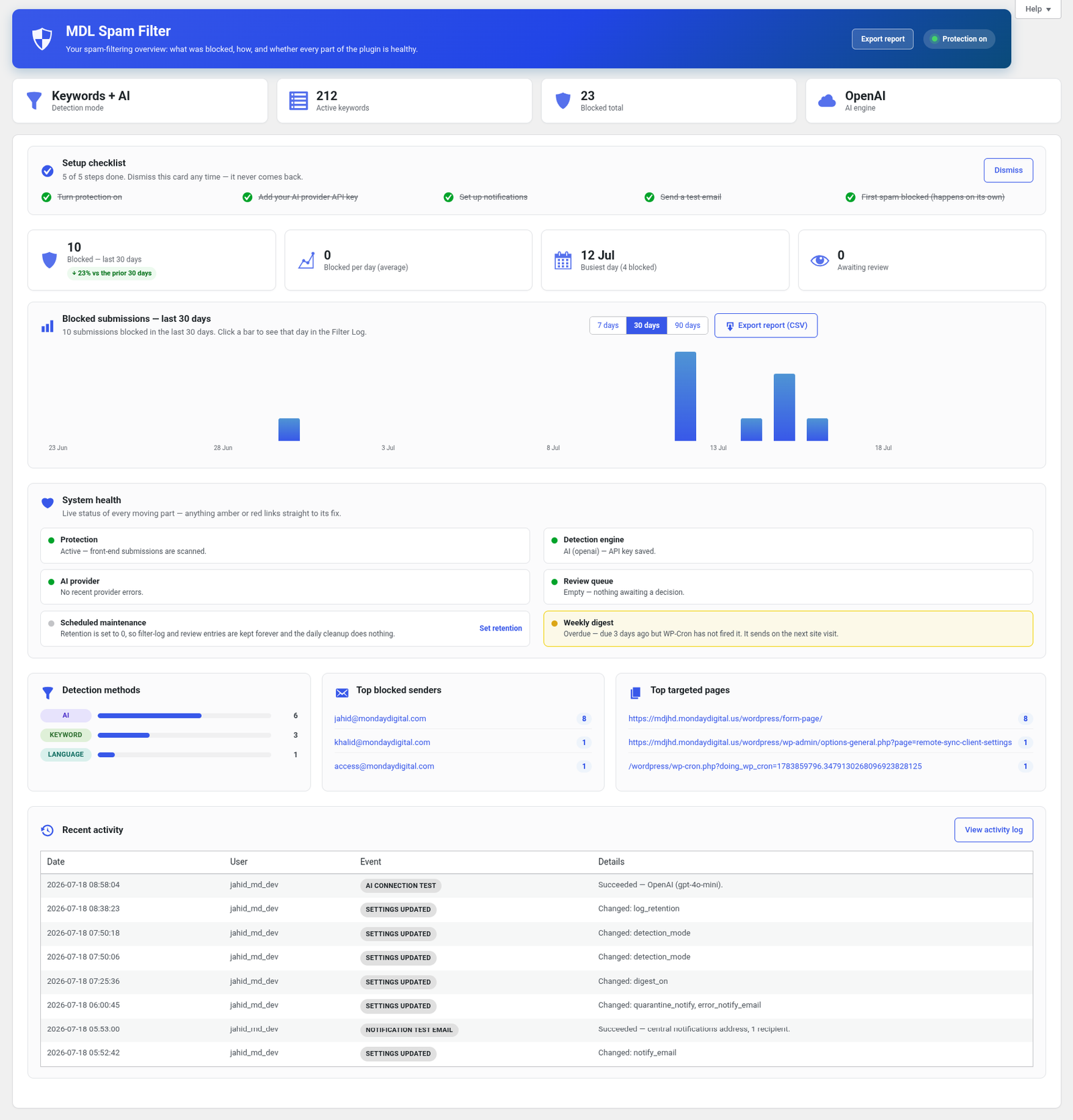
Task: Open jahid@mondaydigital.com sender link
Action: 380,718
